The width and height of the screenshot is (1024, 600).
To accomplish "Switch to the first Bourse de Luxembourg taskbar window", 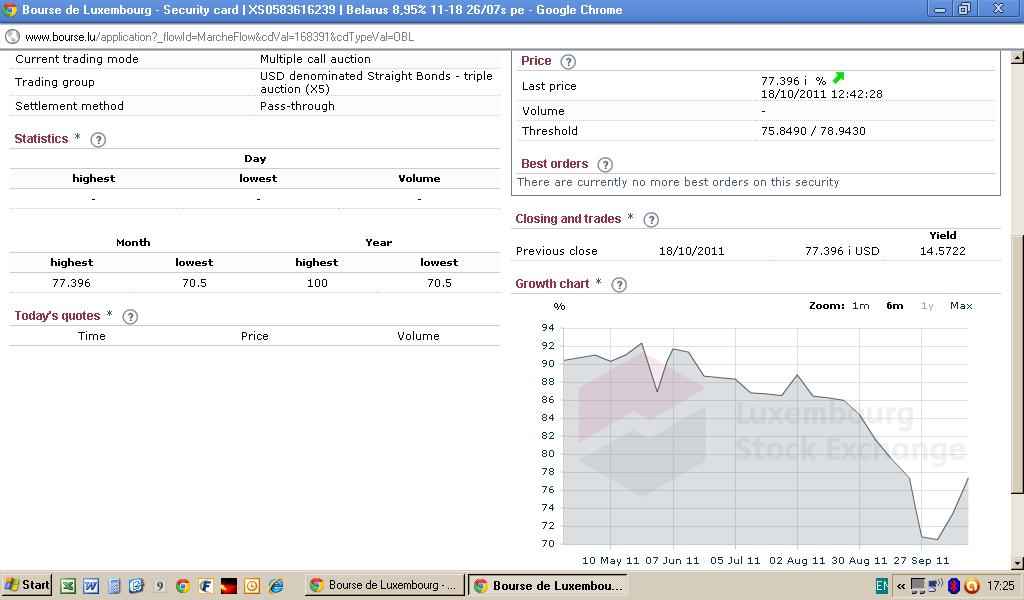I will coord(382,586).
